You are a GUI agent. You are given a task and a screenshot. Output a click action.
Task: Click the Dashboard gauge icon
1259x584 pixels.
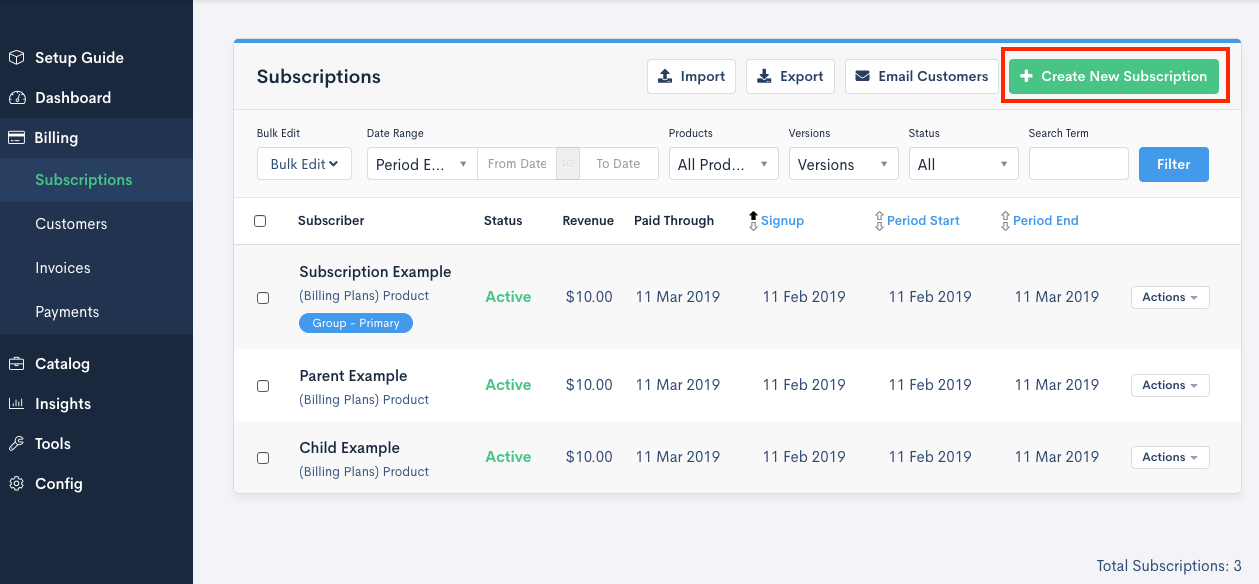(16, 98)
